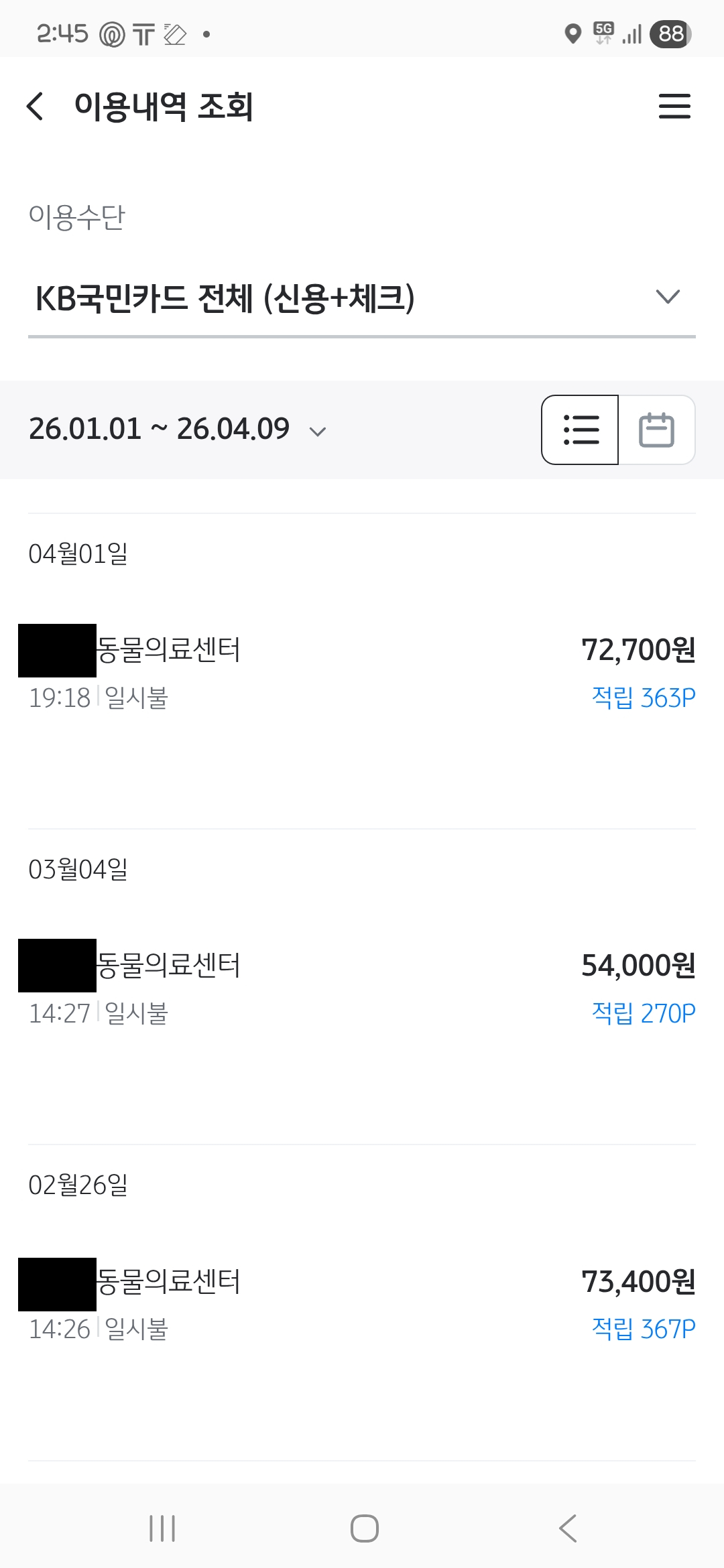
Task: Open the hamburger menu icon
Action: click(x=674, y=107)
